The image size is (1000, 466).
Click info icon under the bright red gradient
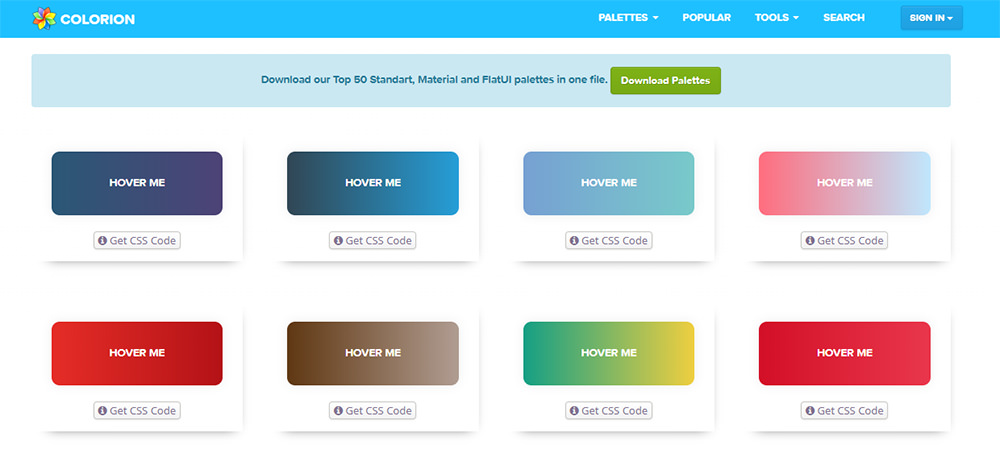[x=102, y=411]
